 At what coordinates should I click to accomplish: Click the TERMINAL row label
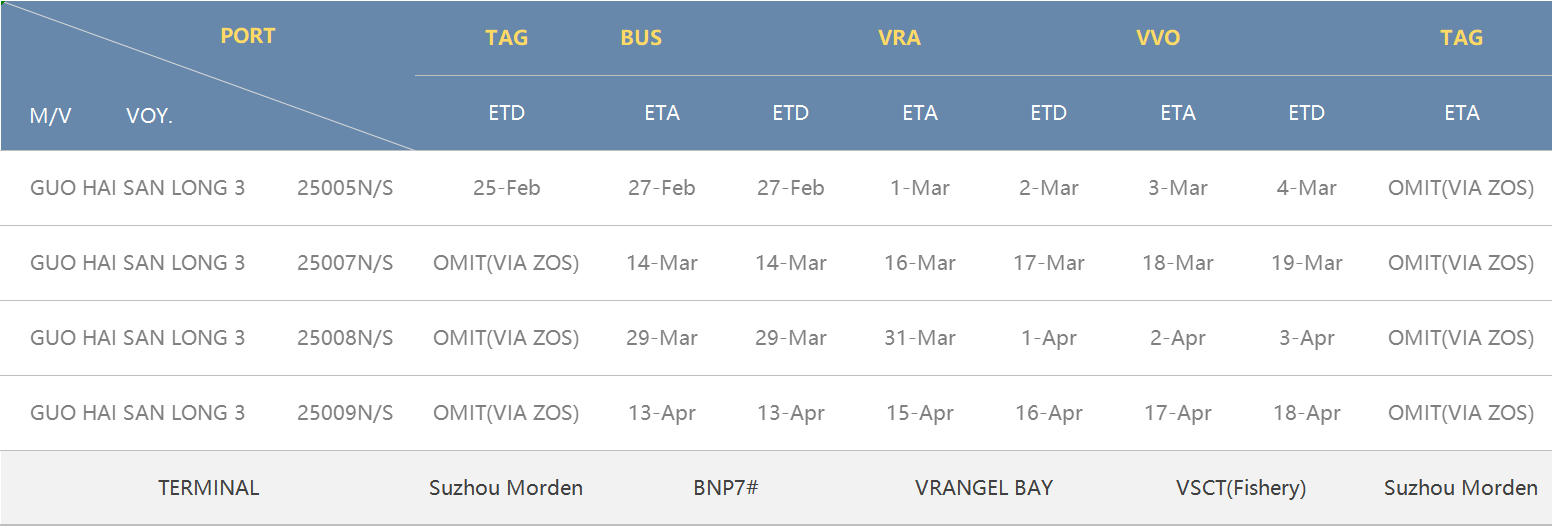[208, 488]
